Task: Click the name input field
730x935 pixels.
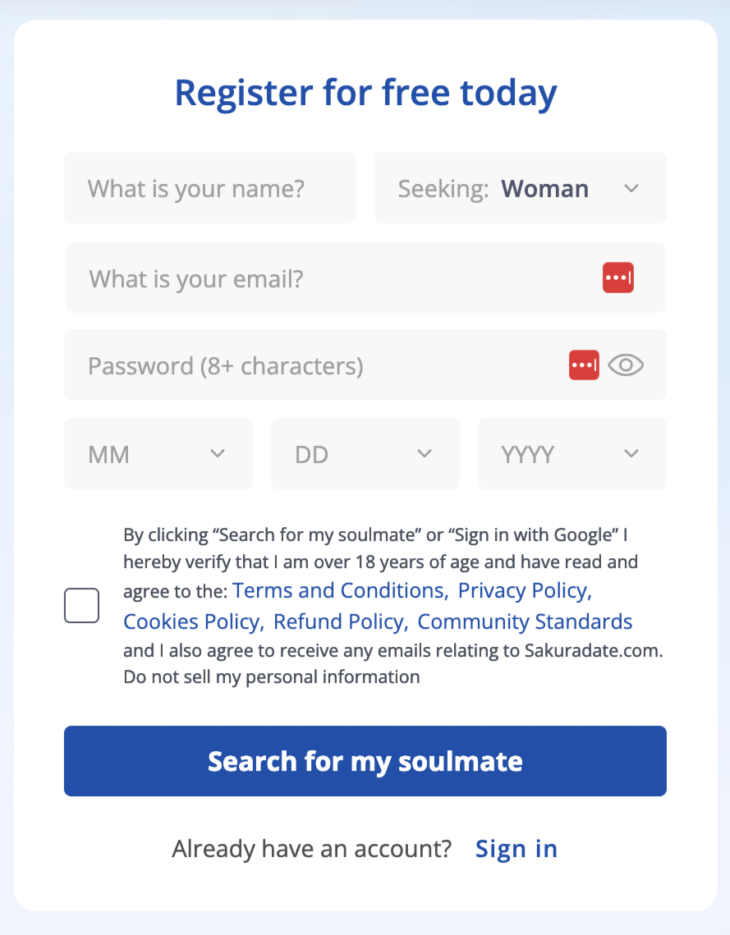Action: pos(210,188)
